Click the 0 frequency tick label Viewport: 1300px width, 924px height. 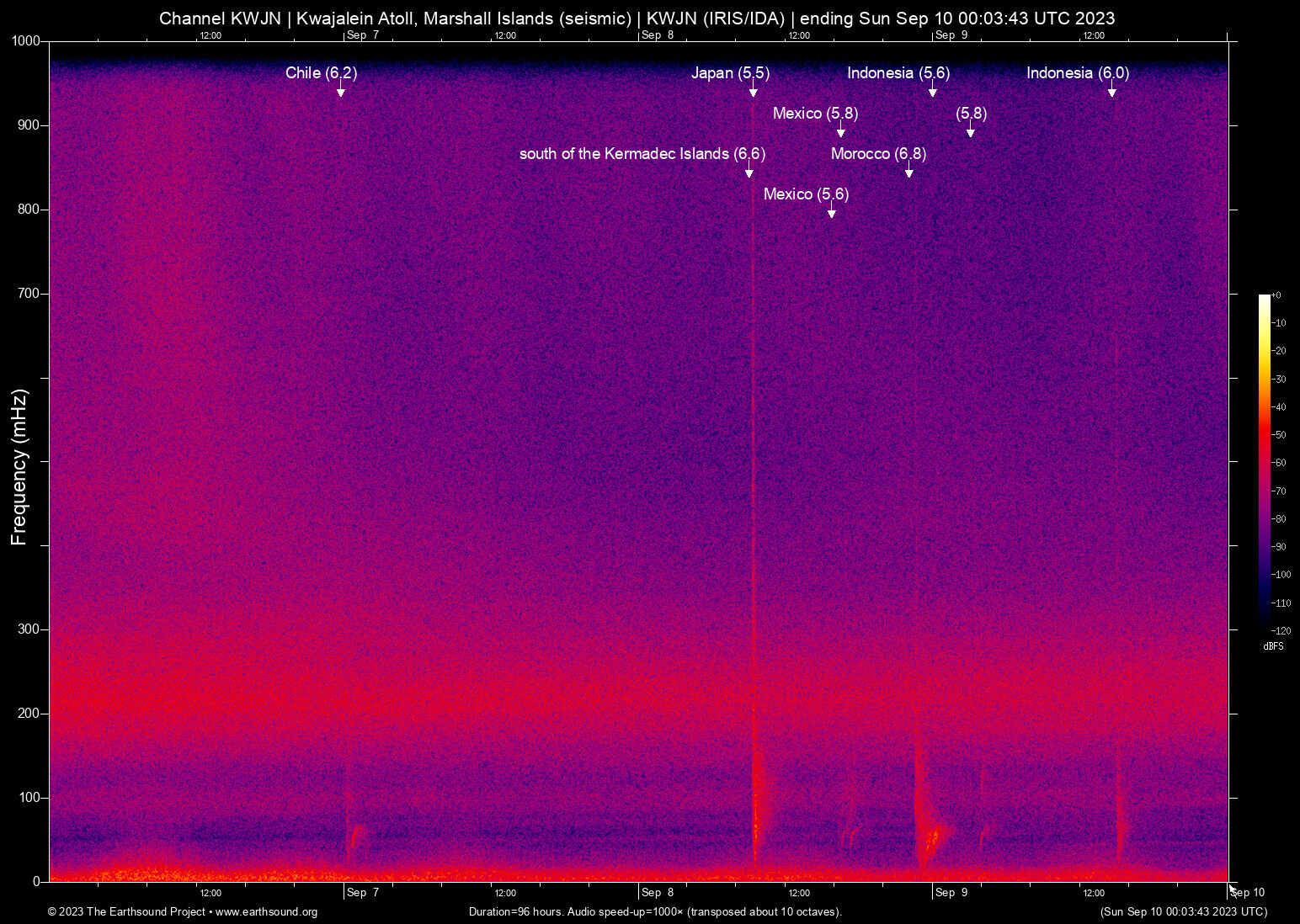(36, 882)
